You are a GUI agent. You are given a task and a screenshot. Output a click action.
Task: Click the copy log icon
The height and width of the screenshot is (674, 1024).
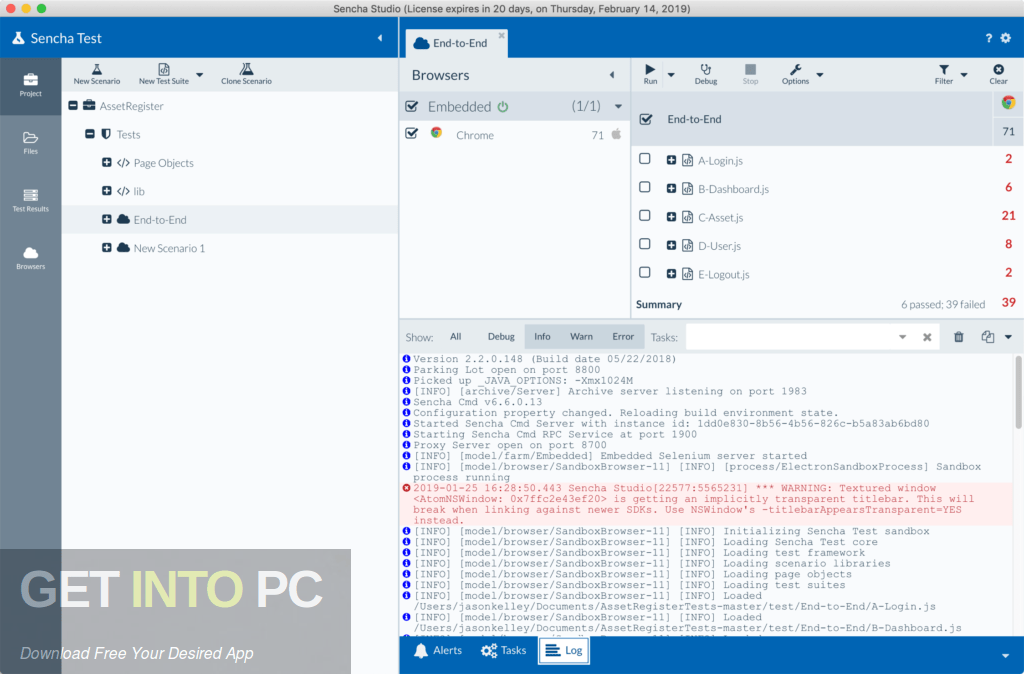tap(988, 337)
